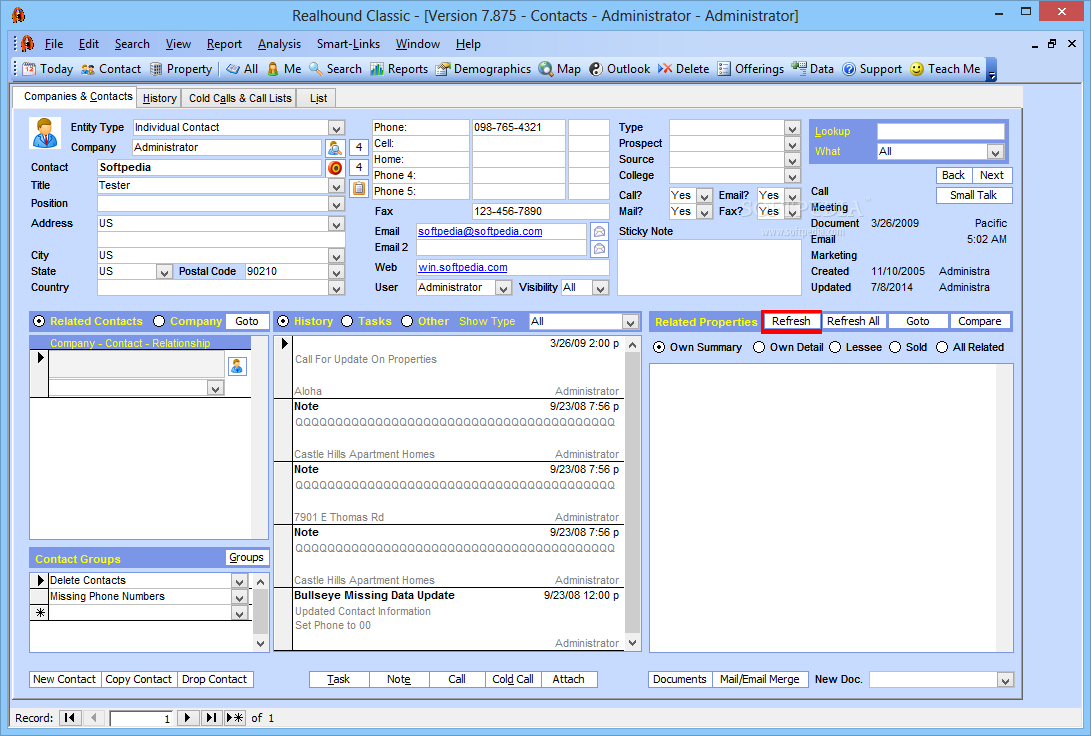Image resolution: width=1091 pixels, height=736 pixels.
Task: Open the New Doc. dropdown
Action: coord(1005,680)
